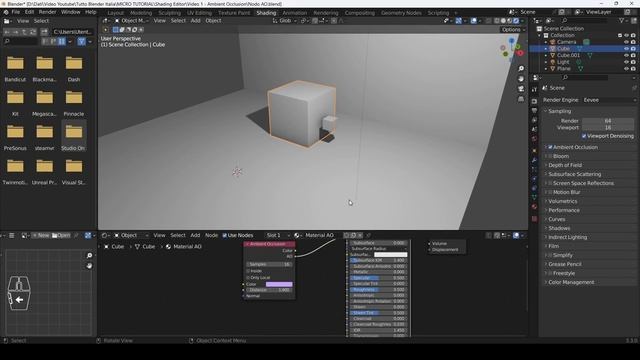Click select box tool icon under header
This screenshot has height=360, width=640.
pyautogui.click(x=116, y=30)
